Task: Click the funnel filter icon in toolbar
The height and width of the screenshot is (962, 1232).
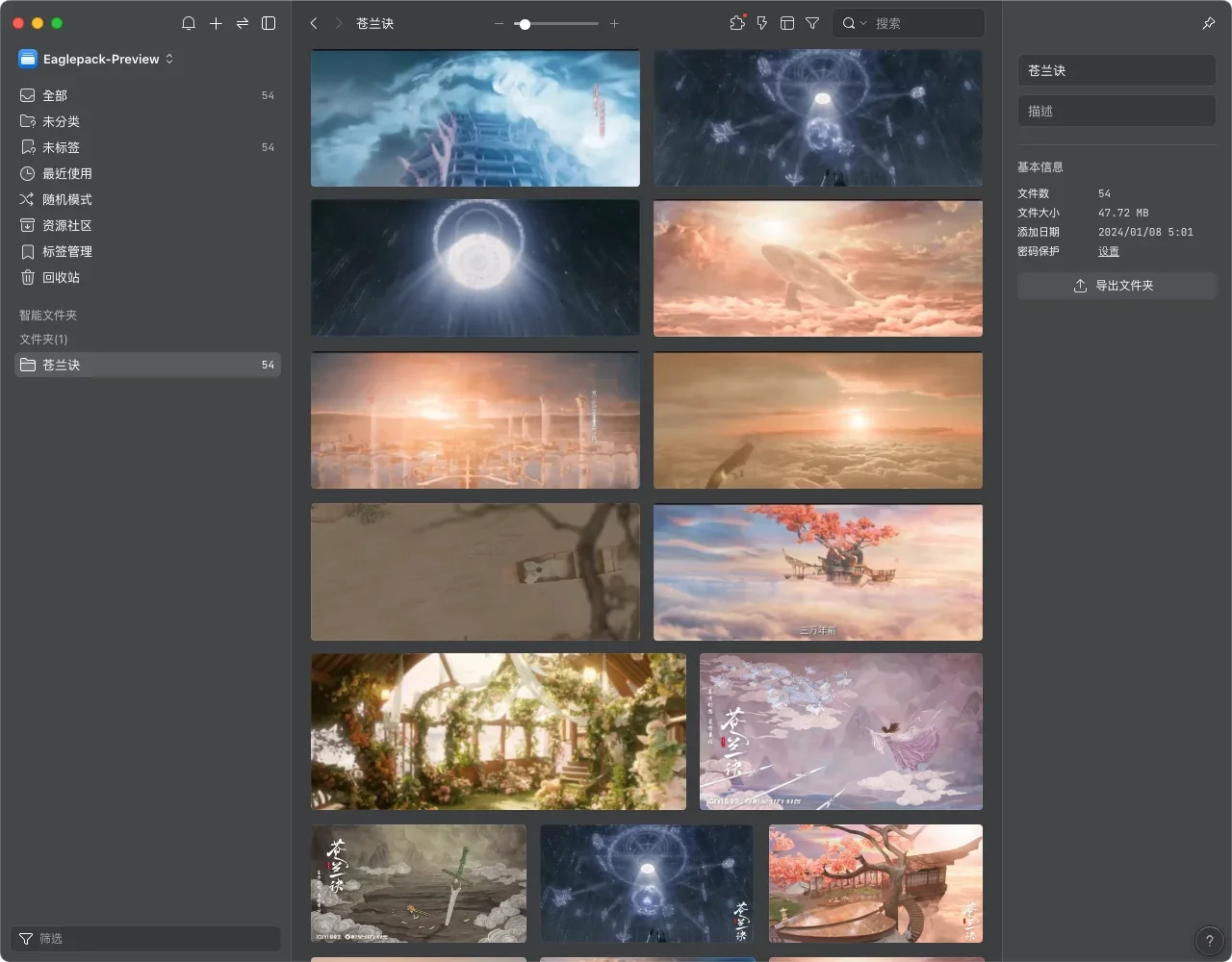Action: 812,23
